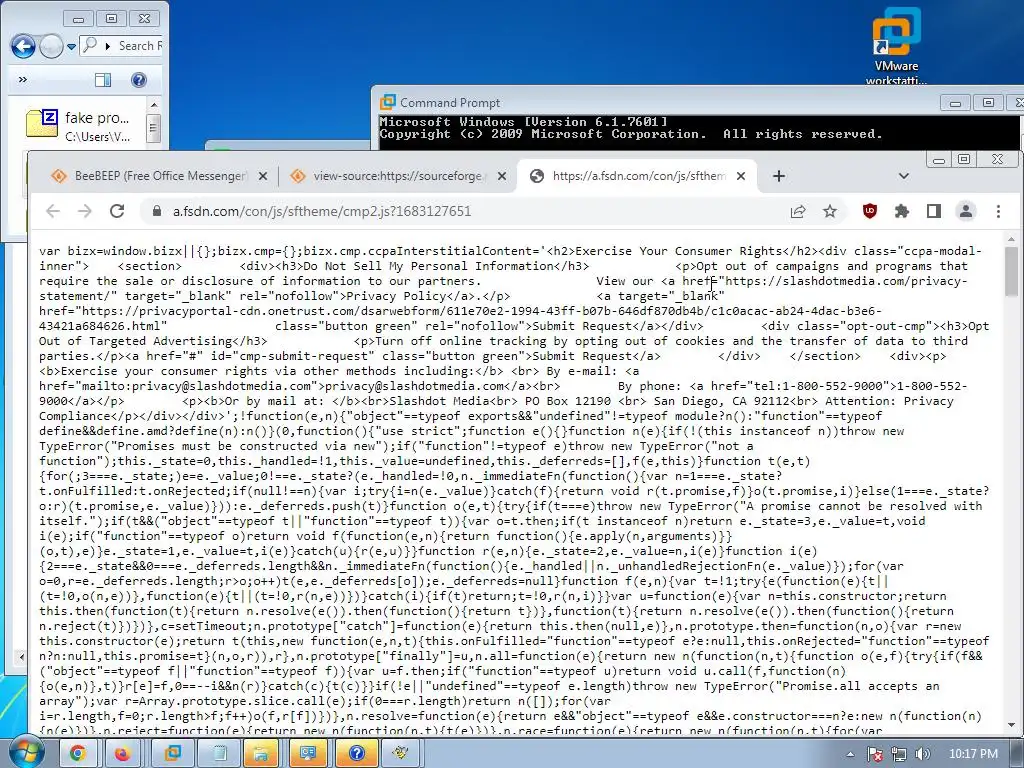Share this page icon in address bar
Screen dimensions: 1024x768
(x=798, y=211)
